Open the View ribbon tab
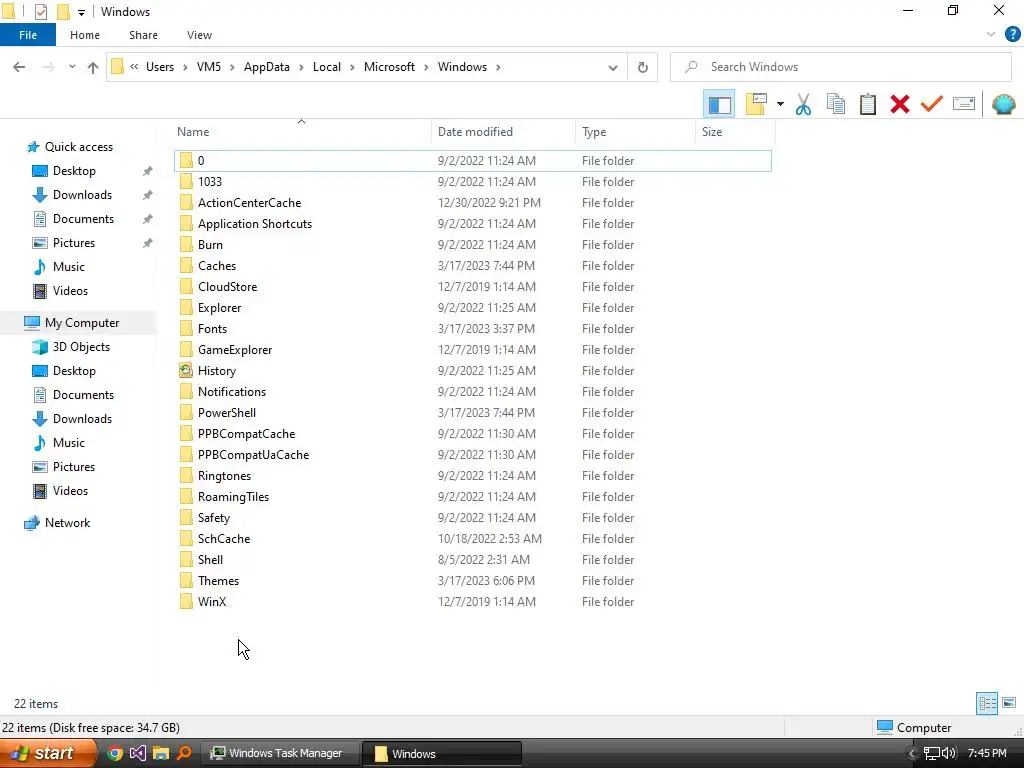1024x768 pixels. (199, 35)
